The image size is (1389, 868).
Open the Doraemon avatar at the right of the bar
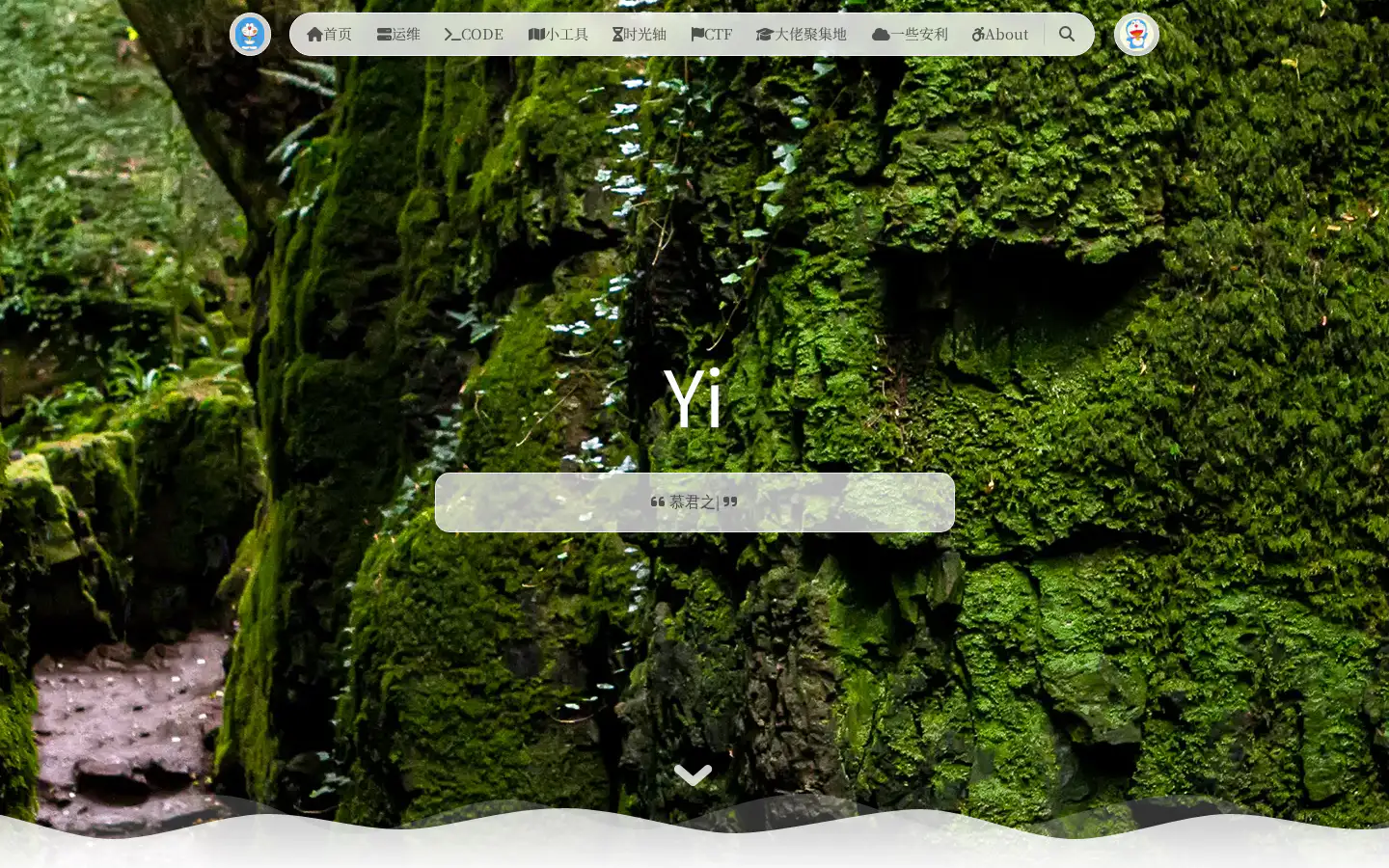pos(1136,35)
